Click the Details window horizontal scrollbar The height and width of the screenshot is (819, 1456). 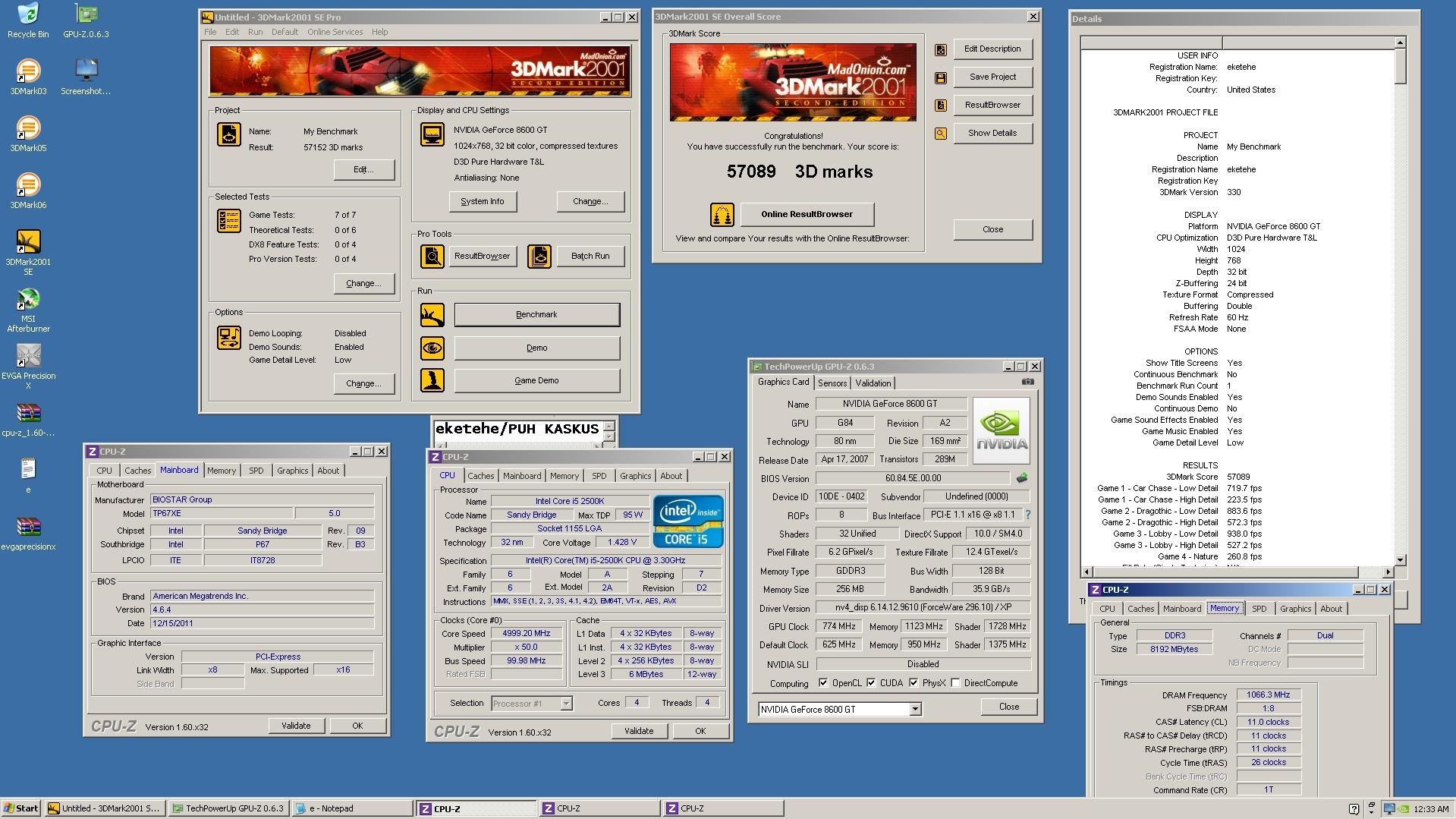coord(1237,572)
